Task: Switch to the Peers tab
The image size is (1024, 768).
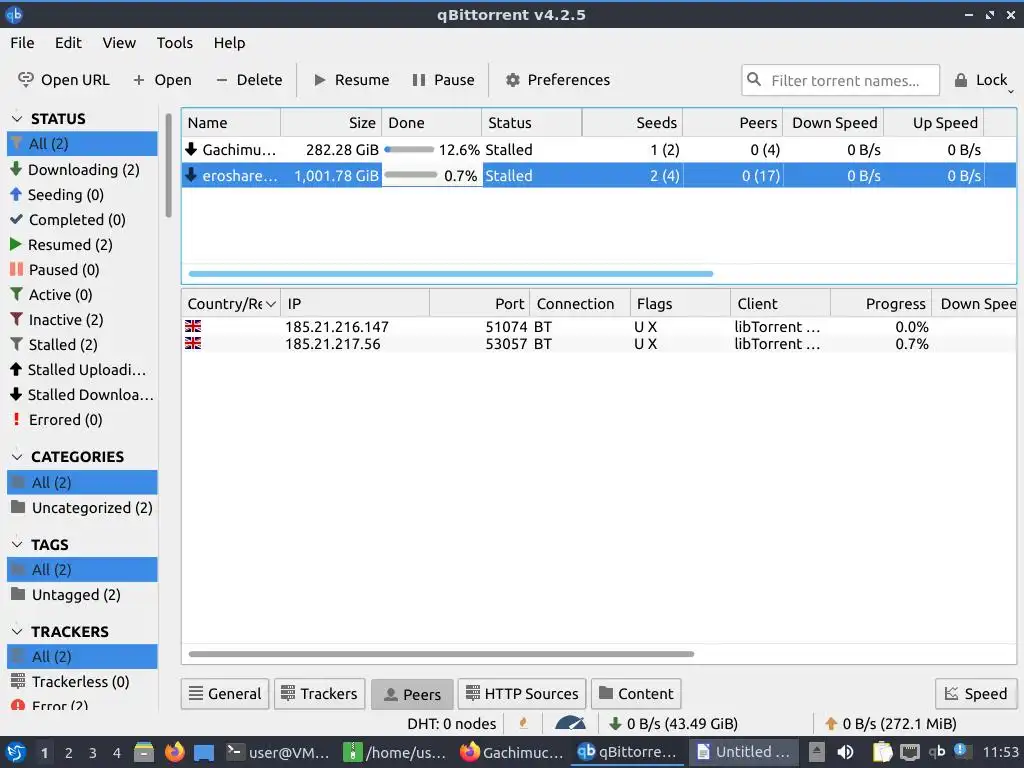Action: [x=412, y=694]
